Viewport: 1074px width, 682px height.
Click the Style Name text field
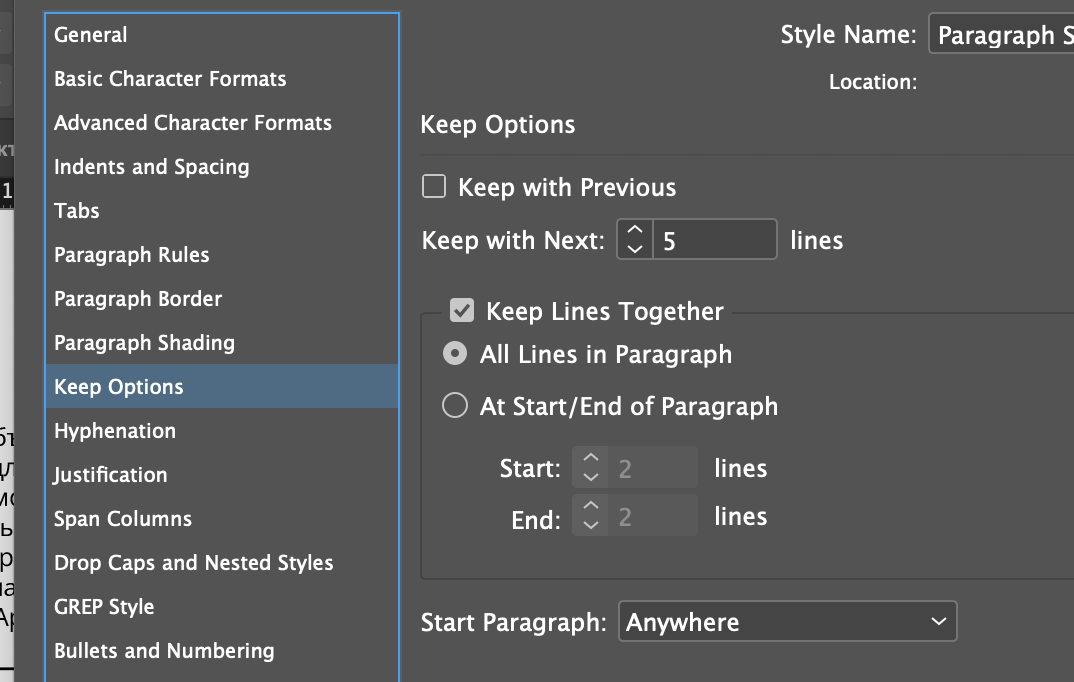click(1002, 35)
